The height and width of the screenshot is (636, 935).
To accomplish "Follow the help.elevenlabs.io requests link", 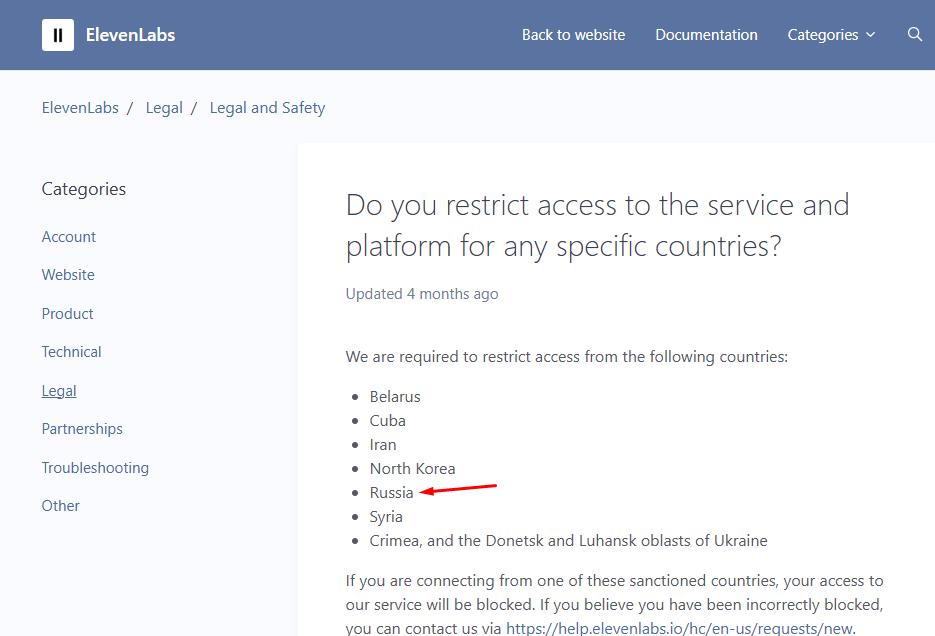I will [x=680, y=628].
